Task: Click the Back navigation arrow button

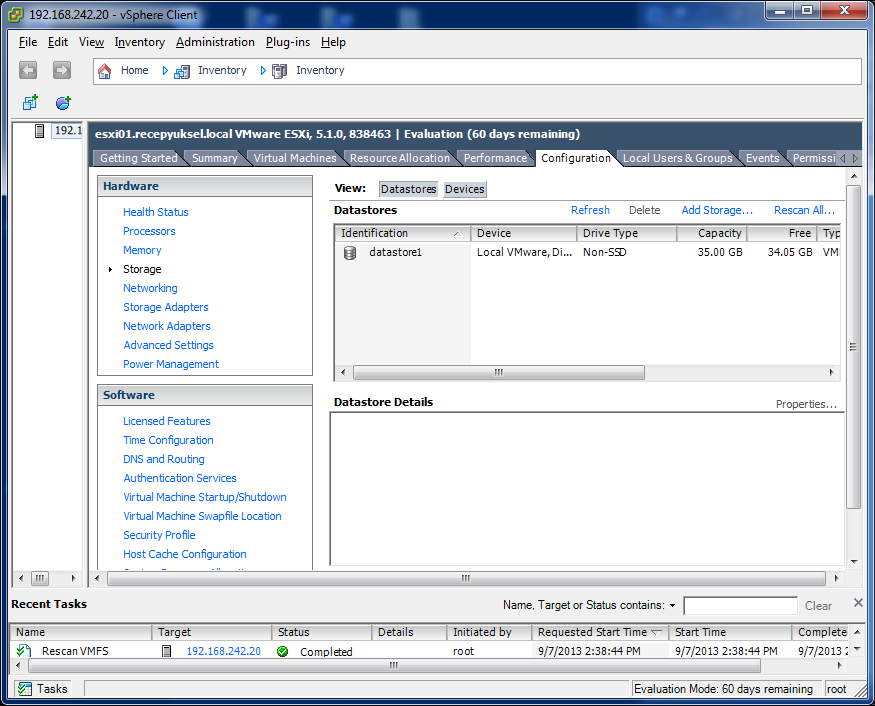Action: coord(28,70)
